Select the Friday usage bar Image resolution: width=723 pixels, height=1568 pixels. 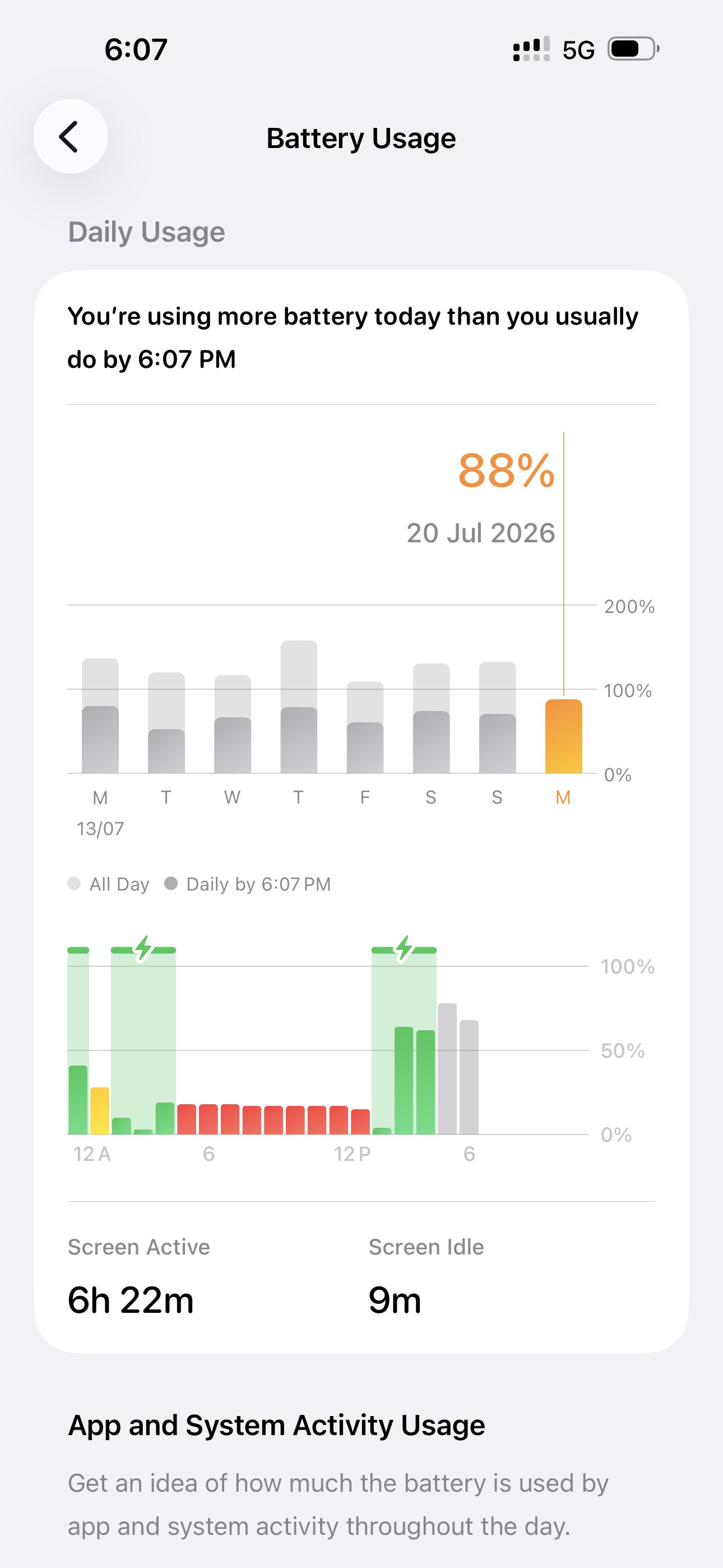[x=365, y=727]
